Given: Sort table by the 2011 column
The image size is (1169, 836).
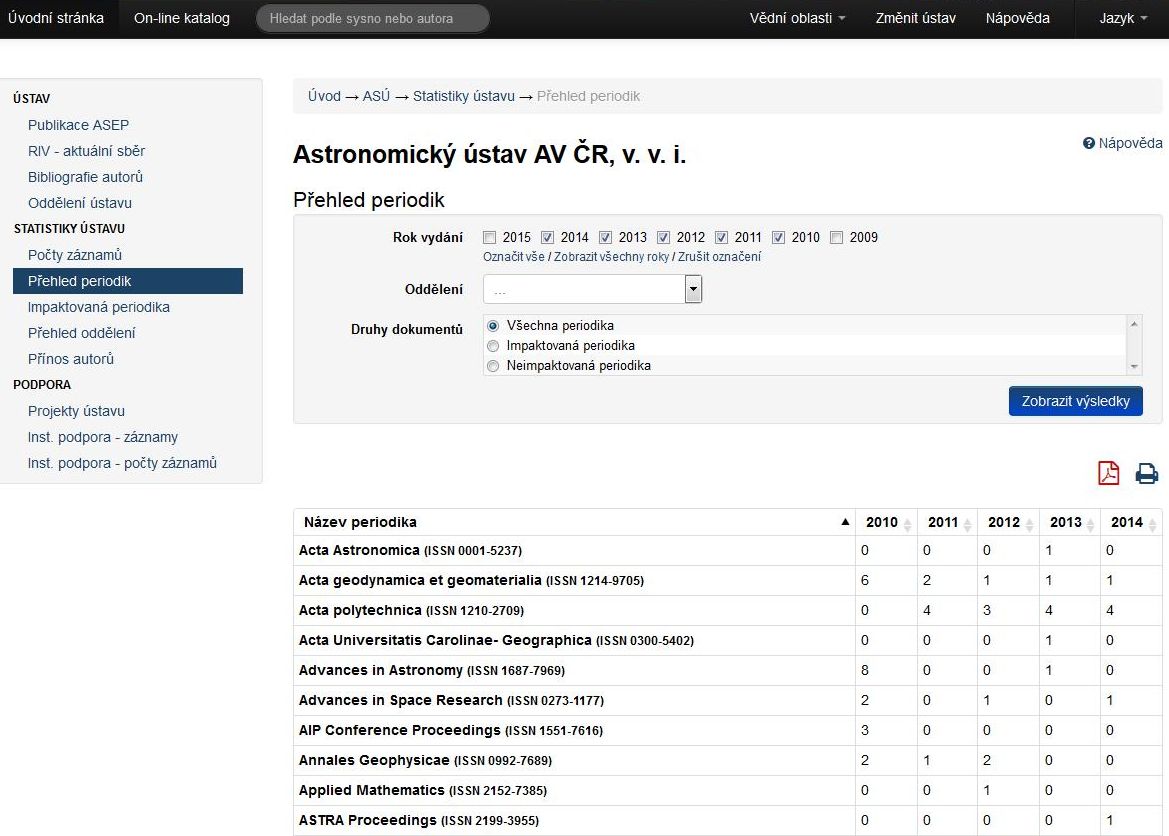Looking at the screenshot, I should (948, 522).
